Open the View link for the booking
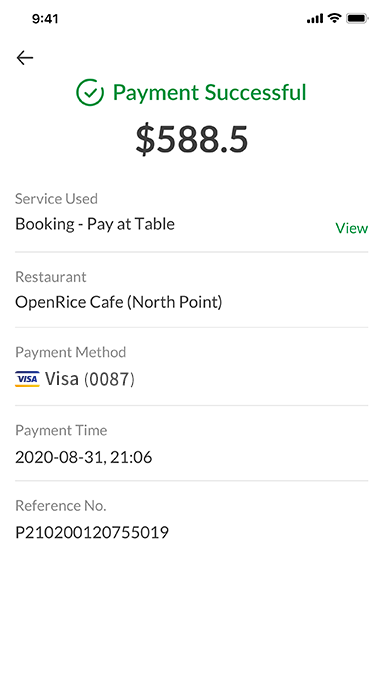The image size is (383, 680). [x=352, y=228]
